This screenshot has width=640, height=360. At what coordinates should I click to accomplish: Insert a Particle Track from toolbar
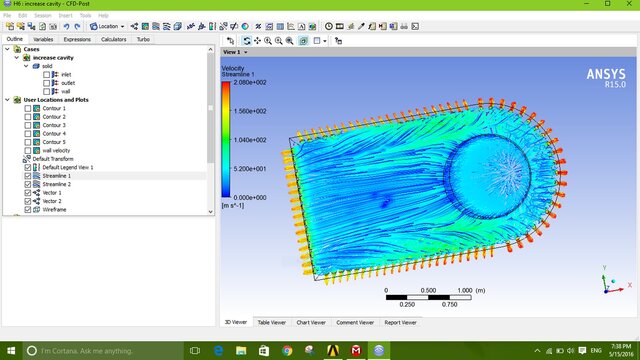[x=167, y=27]
